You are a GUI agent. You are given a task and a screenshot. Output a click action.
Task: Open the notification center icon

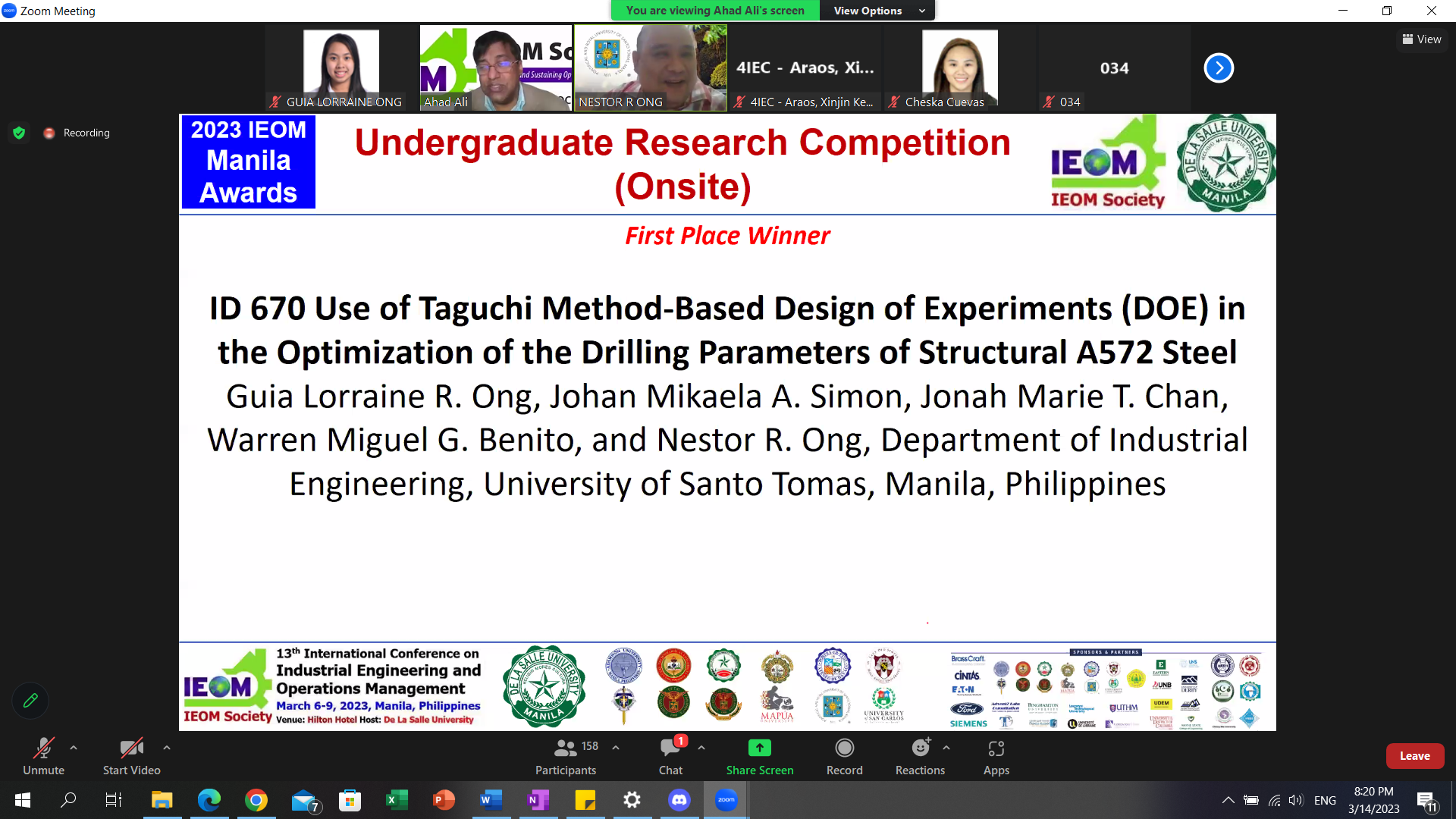coord(1426,801)
